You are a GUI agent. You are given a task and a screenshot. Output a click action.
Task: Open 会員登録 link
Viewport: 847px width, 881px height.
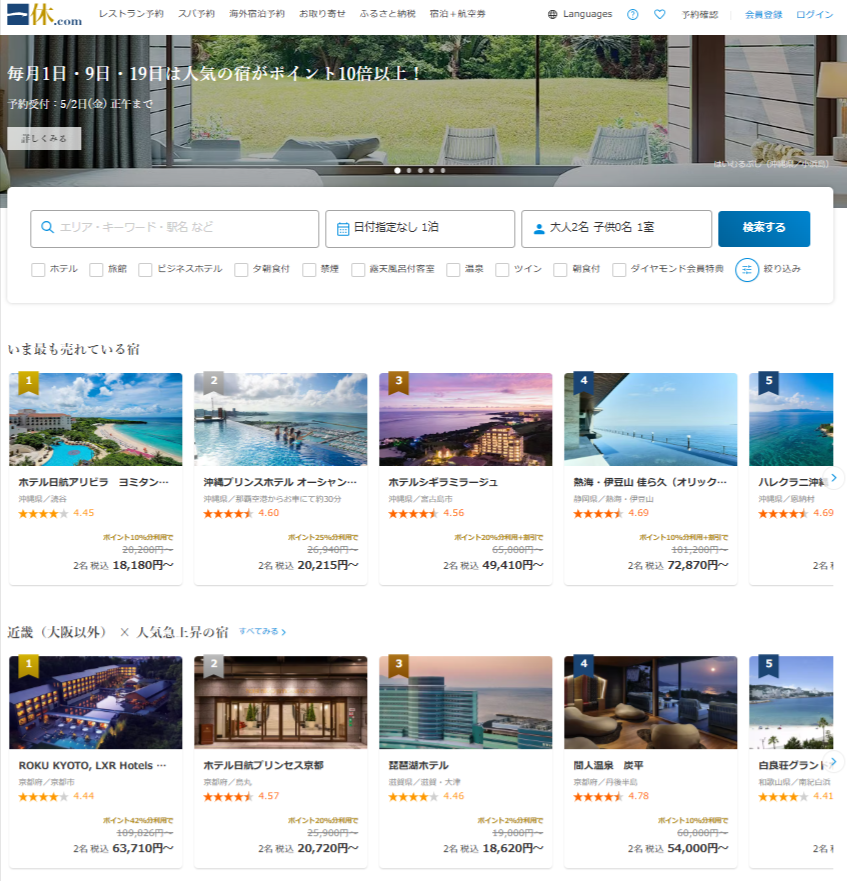763,15
